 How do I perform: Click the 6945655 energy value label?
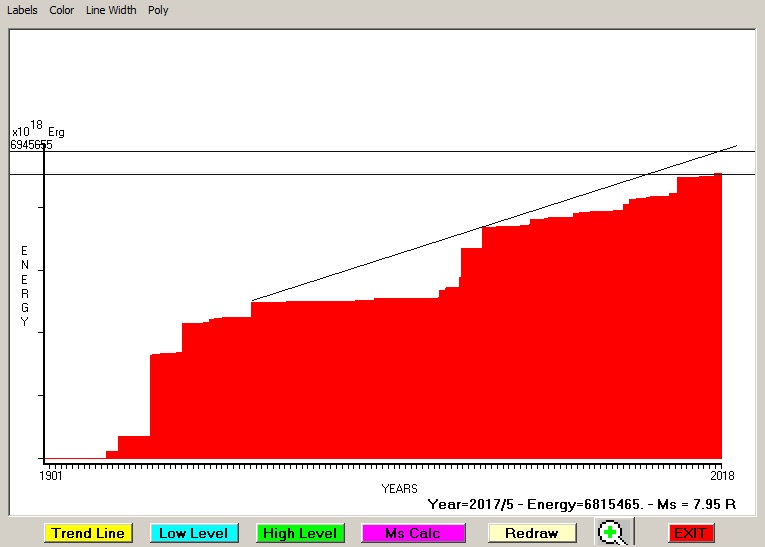tap(31, 145)
